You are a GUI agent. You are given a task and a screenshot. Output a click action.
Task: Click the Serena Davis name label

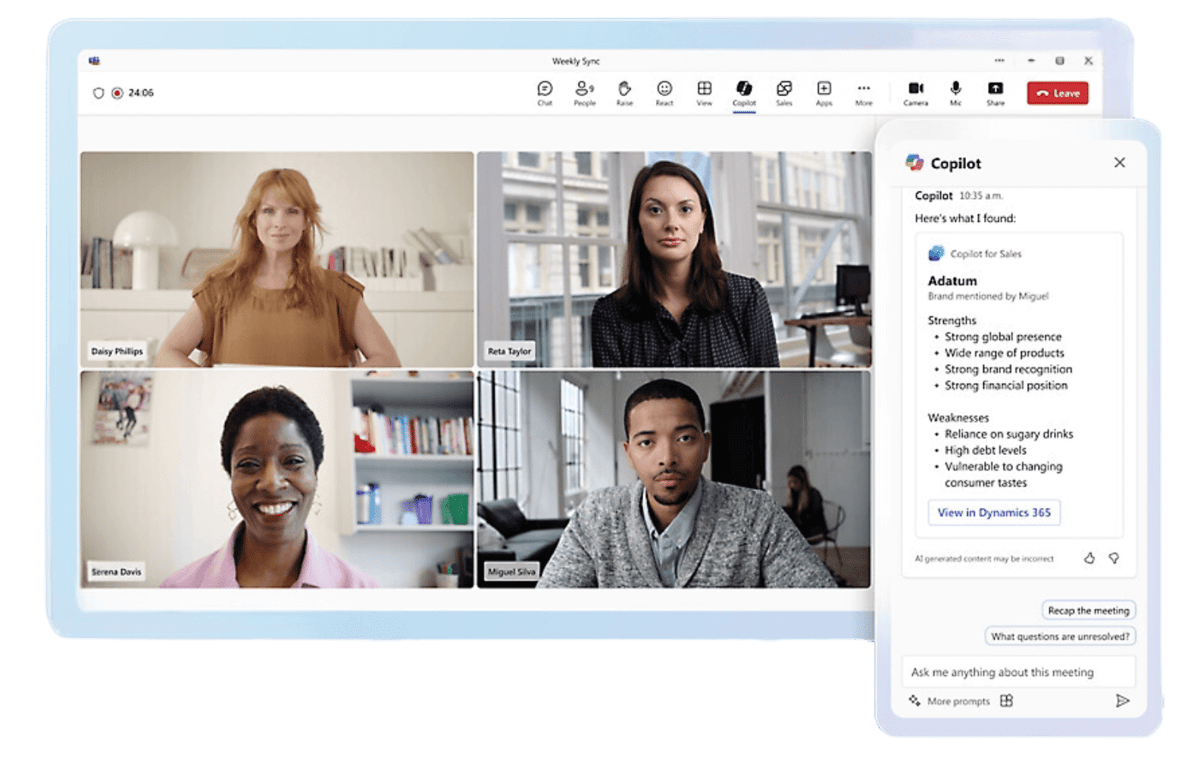(117, 572)
